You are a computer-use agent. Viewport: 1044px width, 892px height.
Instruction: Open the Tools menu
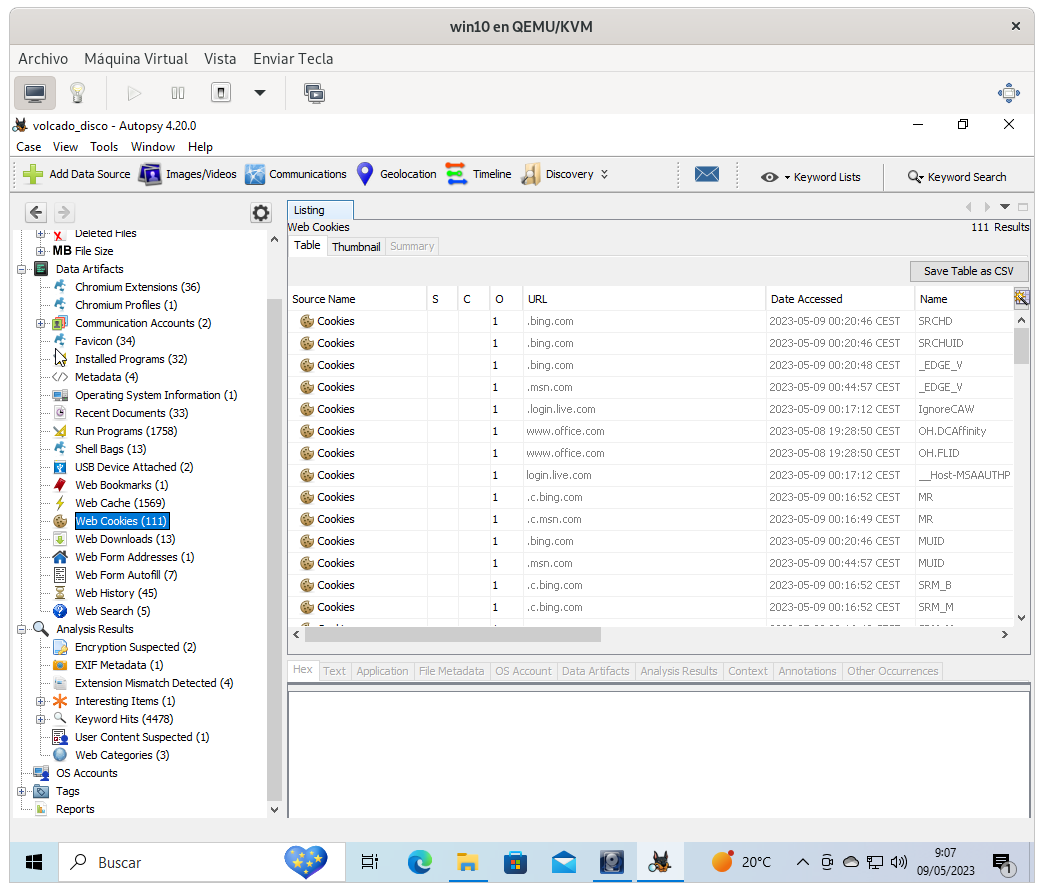pyautogui.click(x=104, y=147)
